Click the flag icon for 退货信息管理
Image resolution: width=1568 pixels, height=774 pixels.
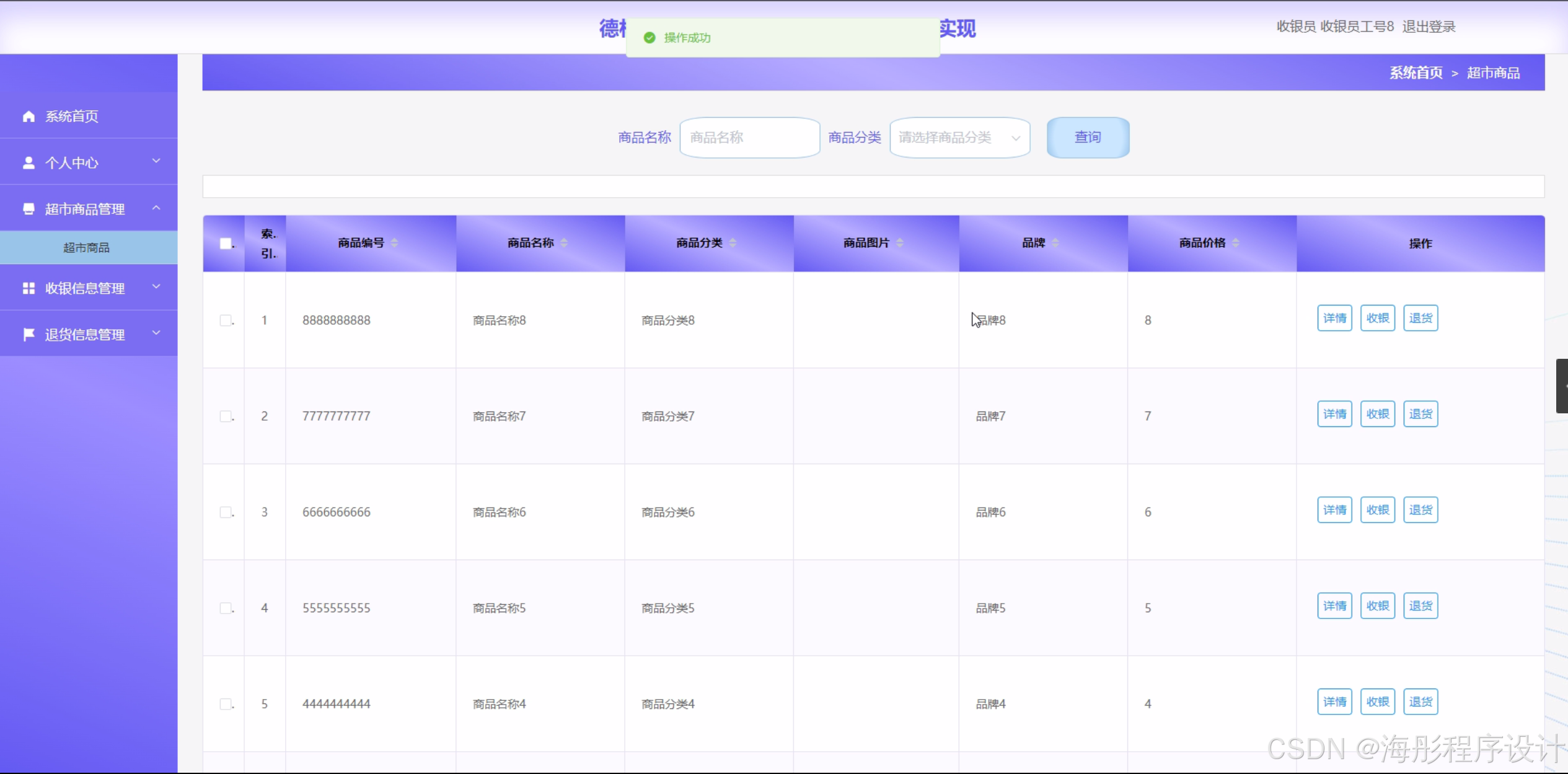29,335
